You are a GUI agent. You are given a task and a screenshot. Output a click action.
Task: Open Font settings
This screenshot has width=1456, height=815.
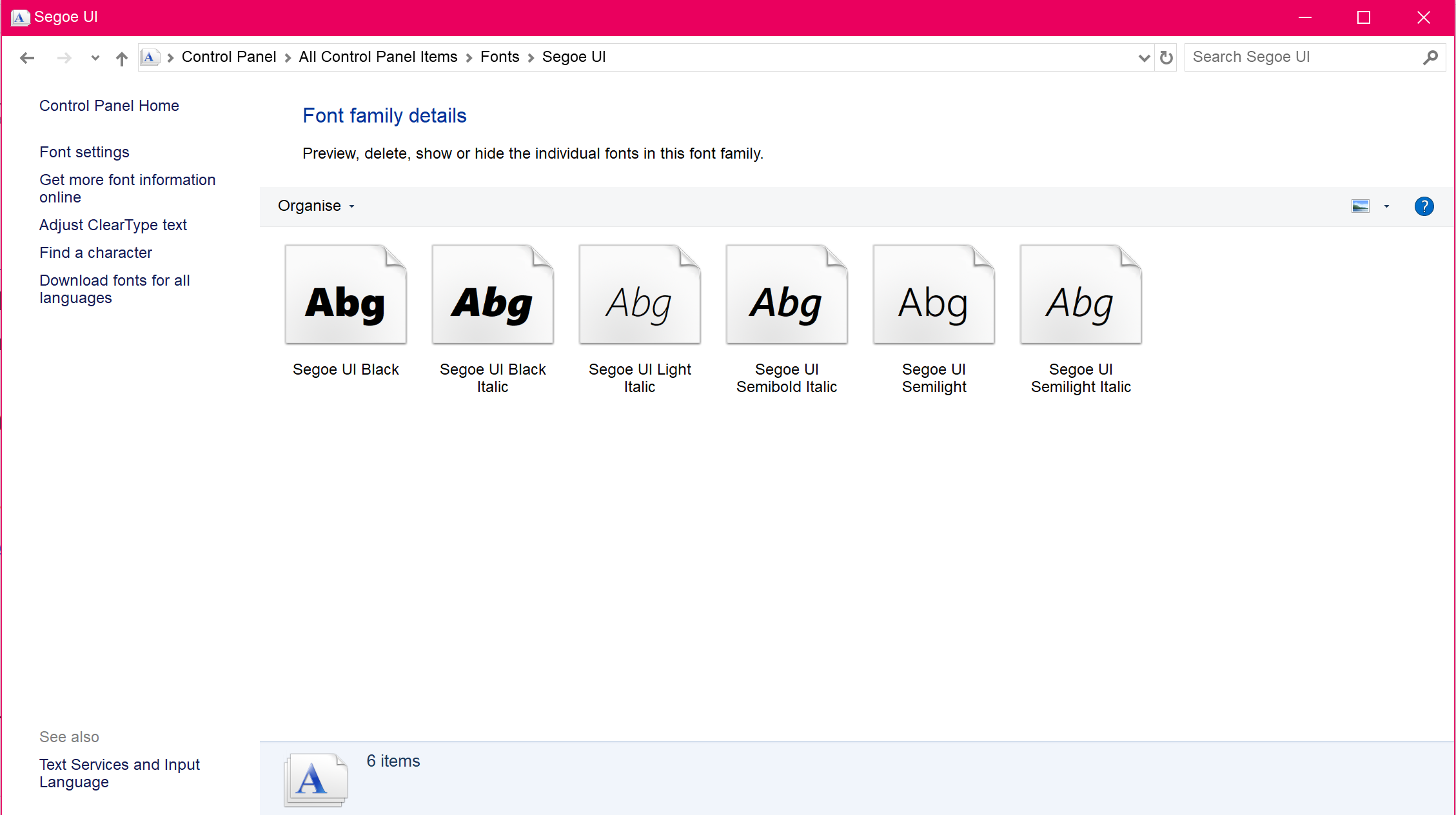coord(84,152)
